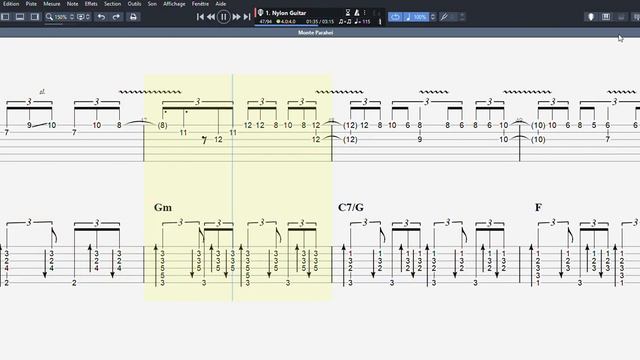Click the Redo arrow
This screenshot has width=640, height=360.
[116, 17]
